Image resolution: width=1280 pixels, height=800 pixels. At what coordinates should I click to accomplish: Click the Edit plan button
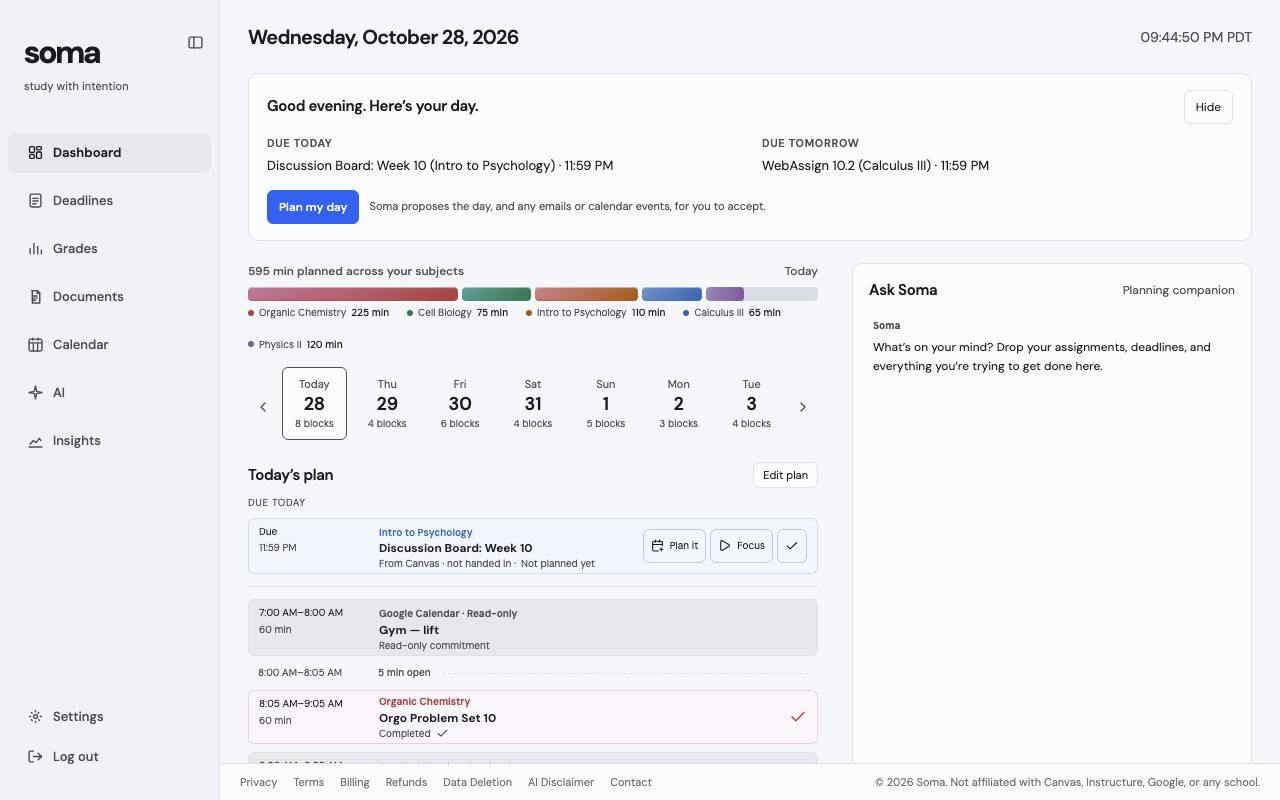click(785, 475)
